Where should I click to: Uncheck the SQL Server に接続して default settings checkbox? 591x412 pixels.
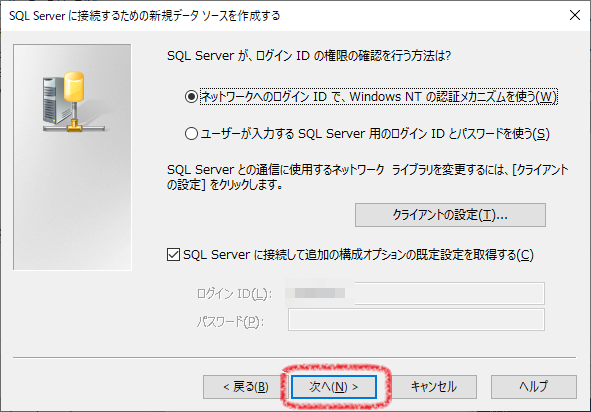click(x=173, y=255)
